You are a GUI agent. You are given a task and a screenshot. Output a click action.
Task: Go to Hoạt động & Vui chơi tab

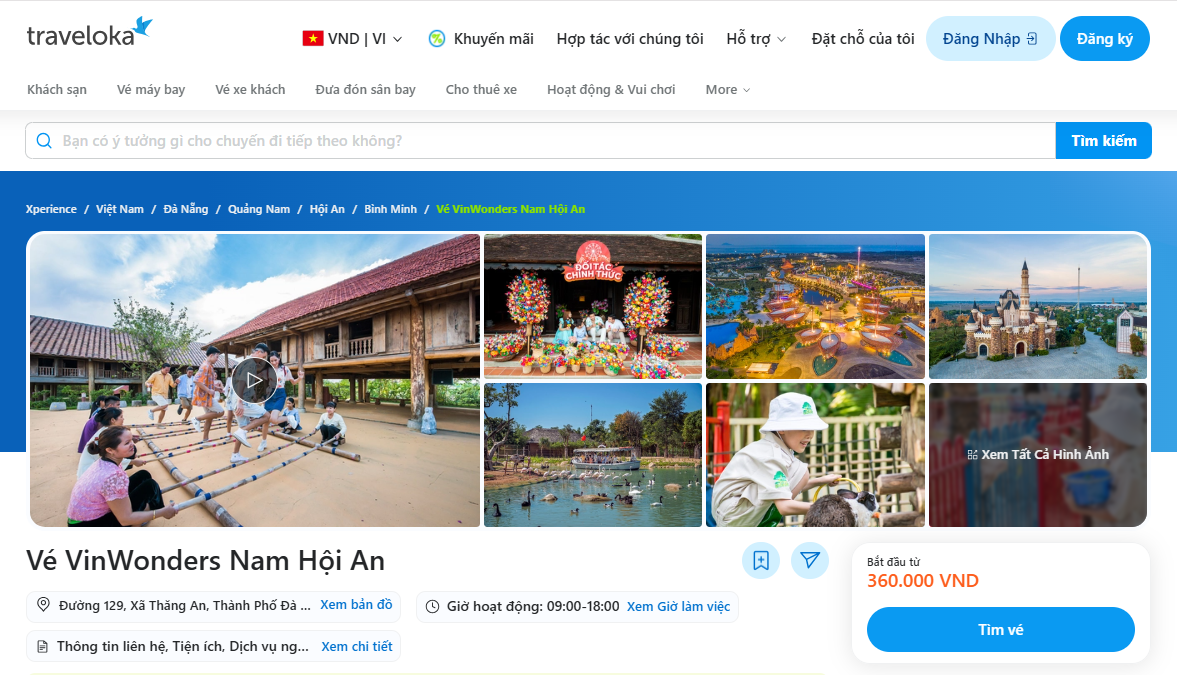[x=611, y=89]
